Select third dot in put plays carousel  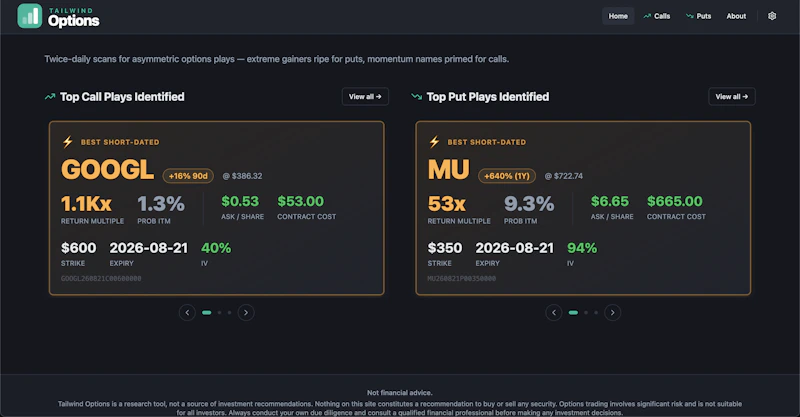point(596,312)
